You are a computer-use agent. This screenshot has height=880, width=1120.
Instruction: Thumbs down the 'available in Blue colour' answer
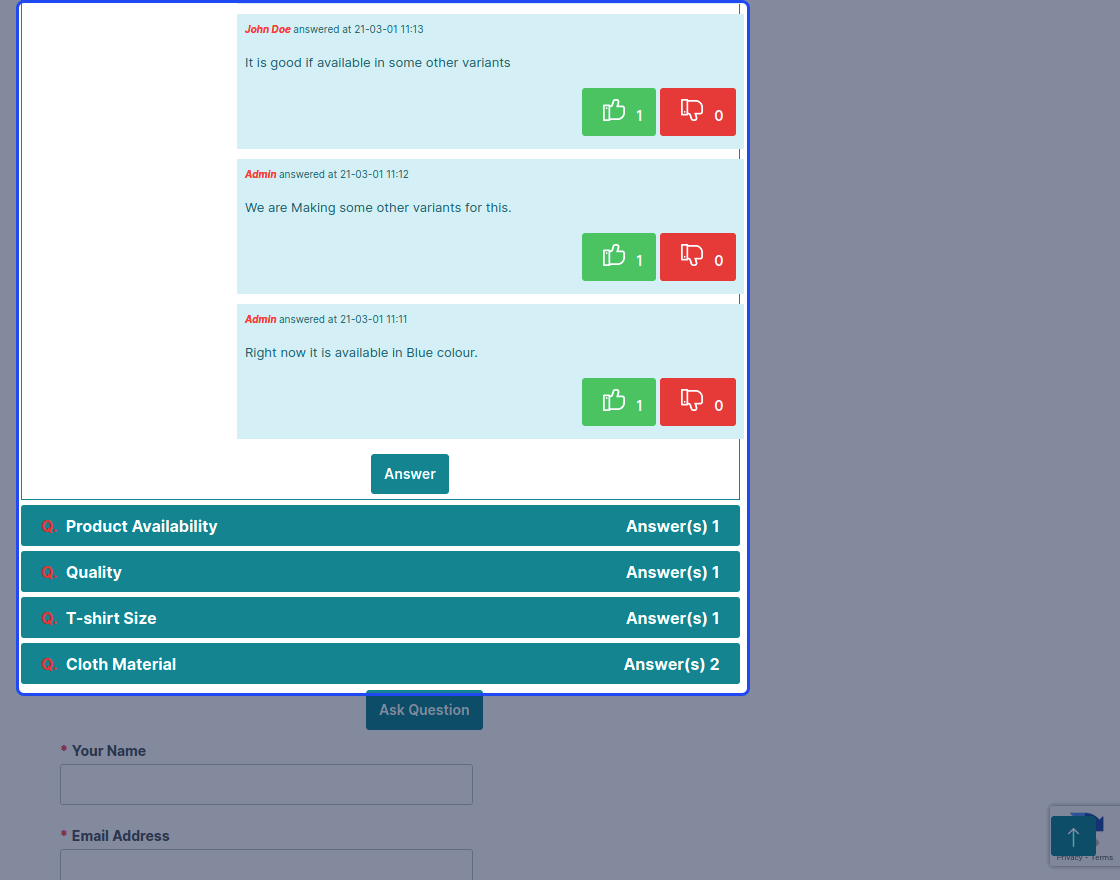click(698, 402)
